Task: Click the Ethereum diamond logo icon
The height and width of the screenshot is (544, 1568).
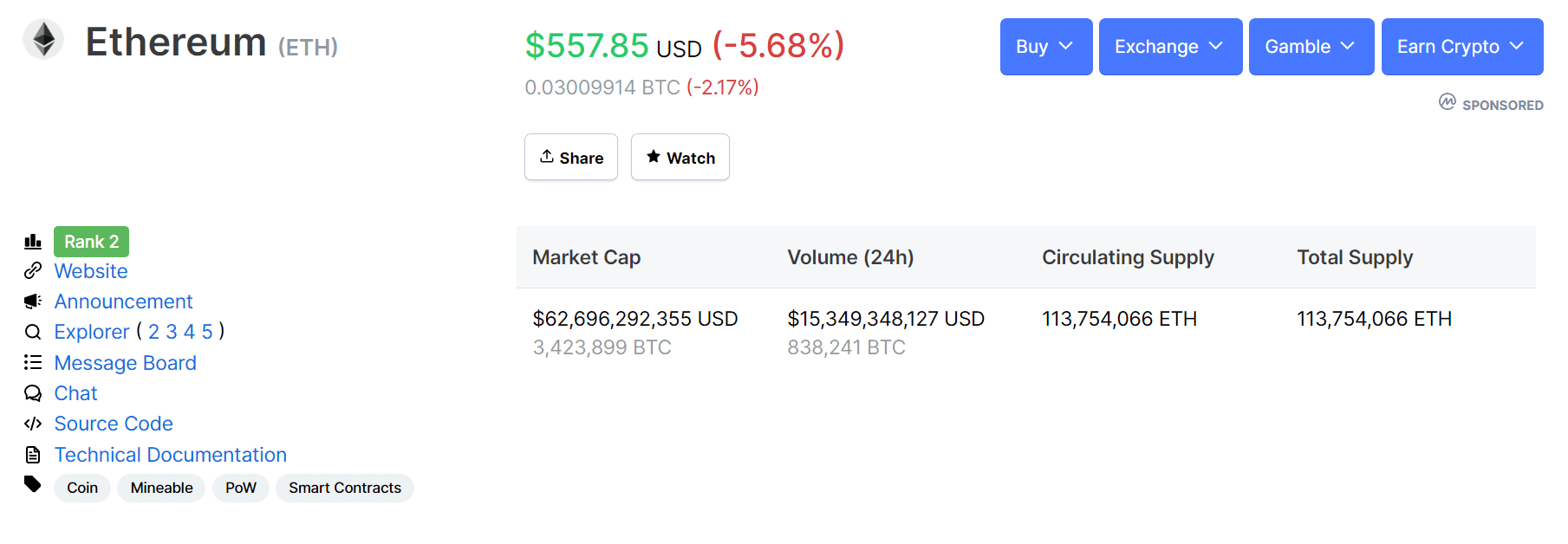Action: pyautogui.click(x=43, y=40)
